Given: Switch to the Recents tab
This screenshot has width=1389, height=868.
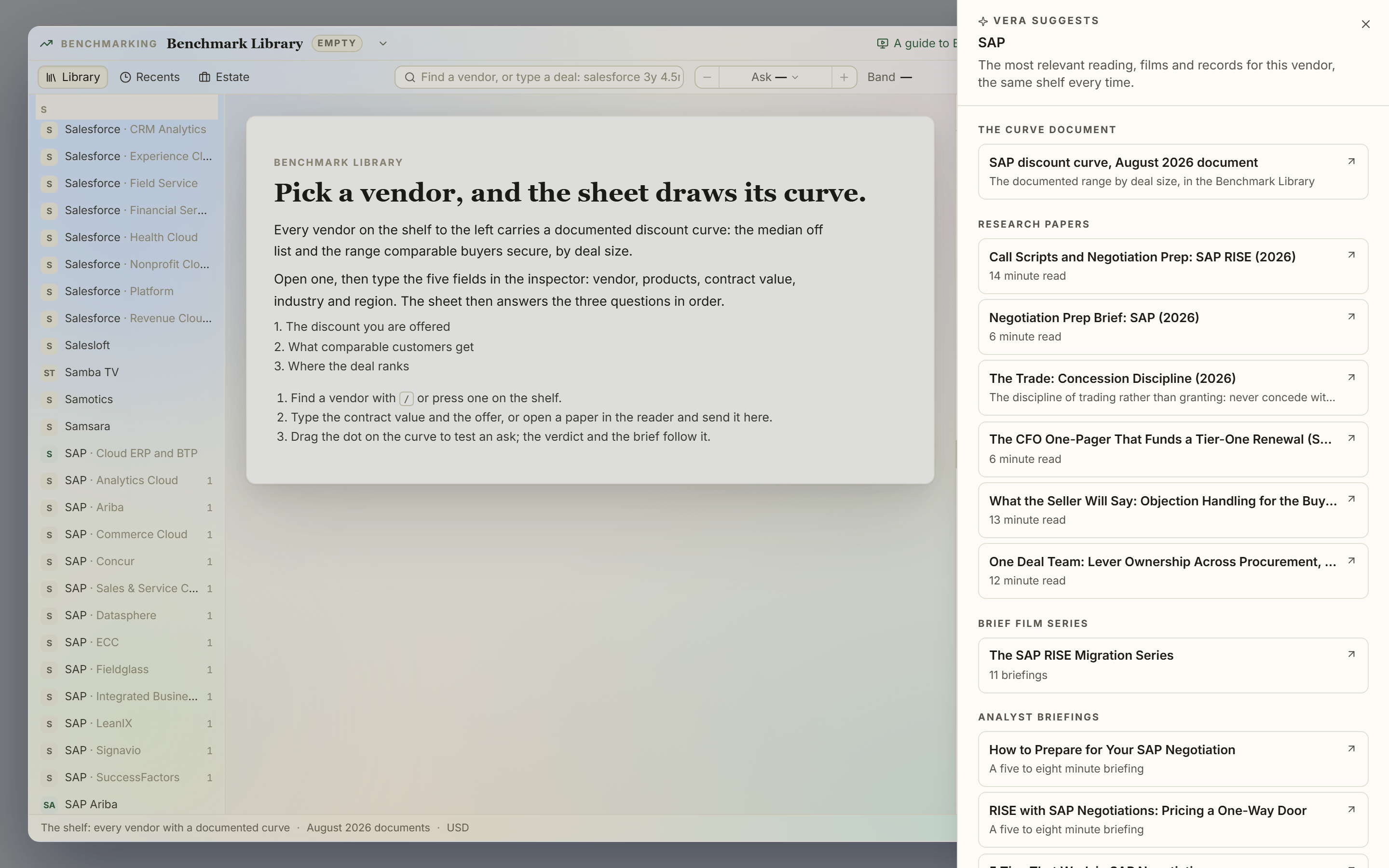Looking at the screenshot, I should pyautogui.click(x=150, y=77).
